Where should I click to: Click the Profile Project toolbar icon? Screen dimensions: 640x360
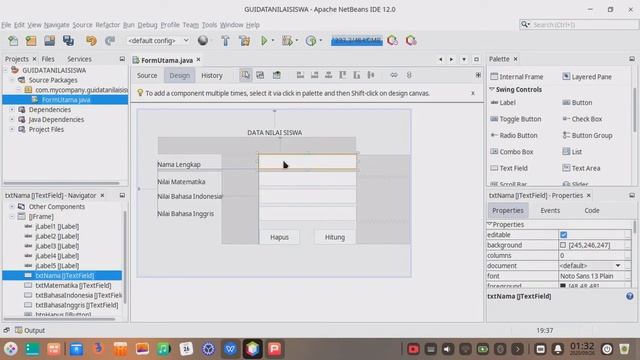(x=311, y=41)
